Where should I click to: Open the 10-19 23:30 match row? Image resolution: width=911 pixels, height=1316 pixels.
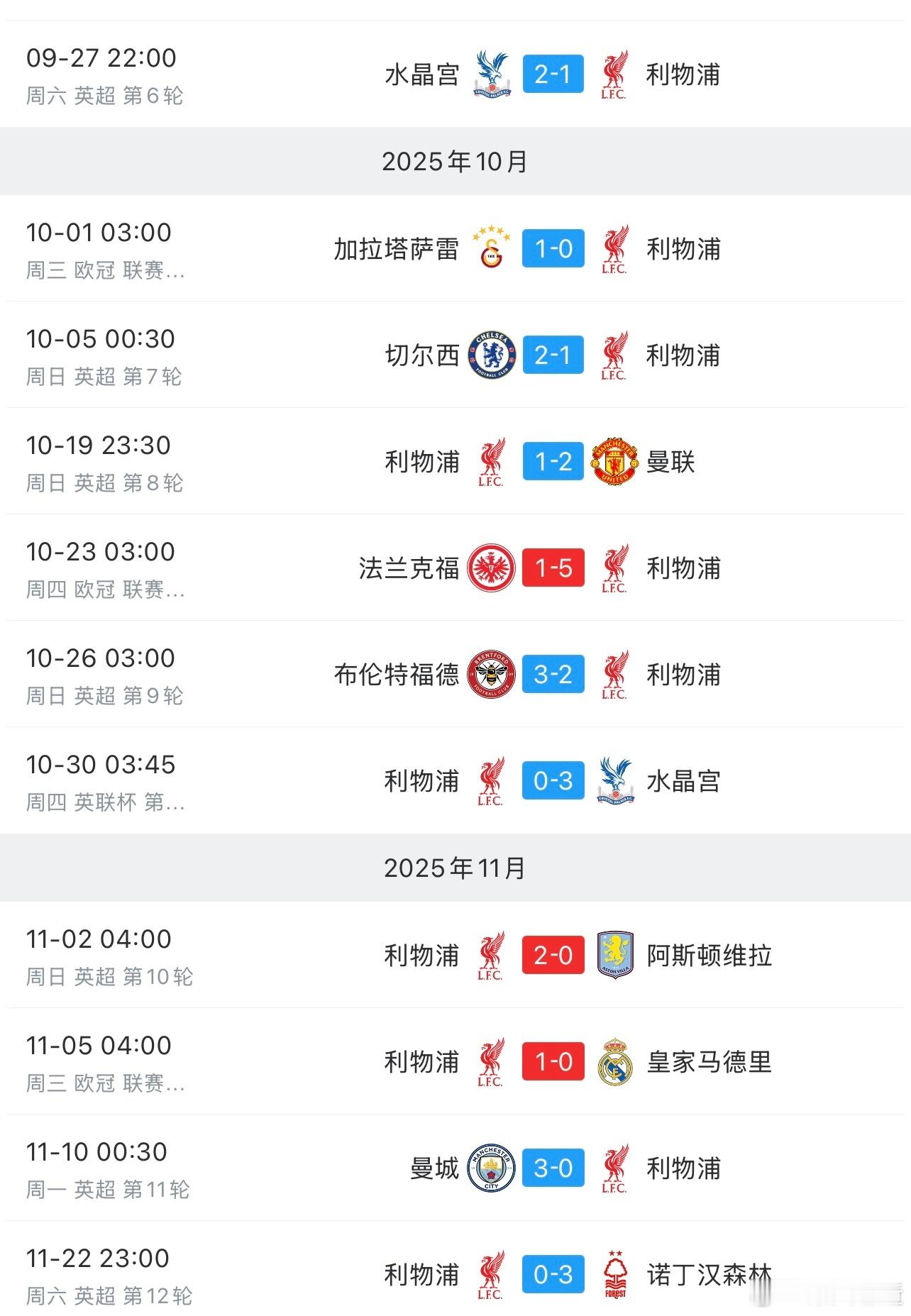[x=455, y=461]
